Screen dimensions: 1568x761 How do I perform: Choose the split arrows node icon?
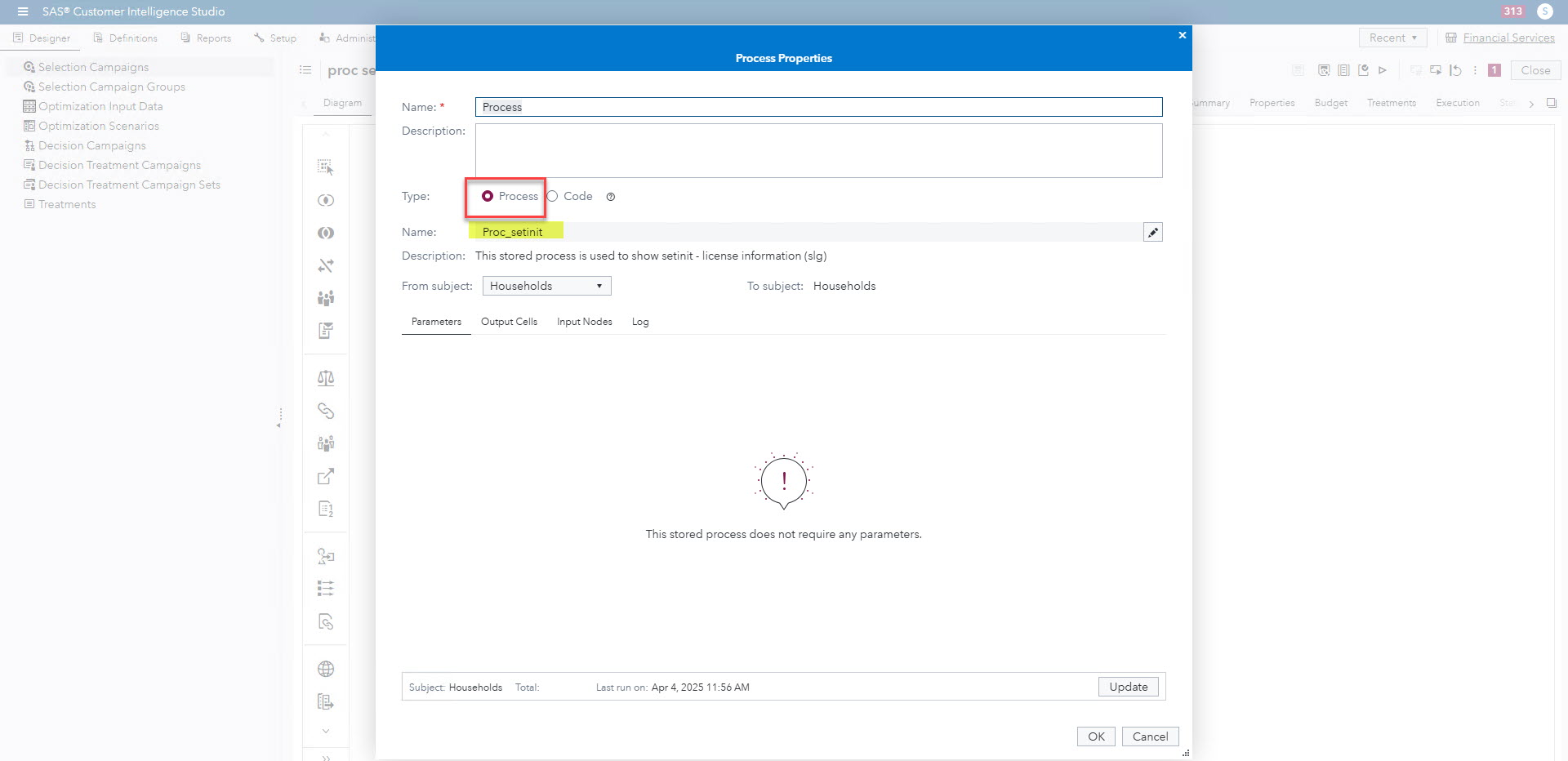tap(326, 265)
